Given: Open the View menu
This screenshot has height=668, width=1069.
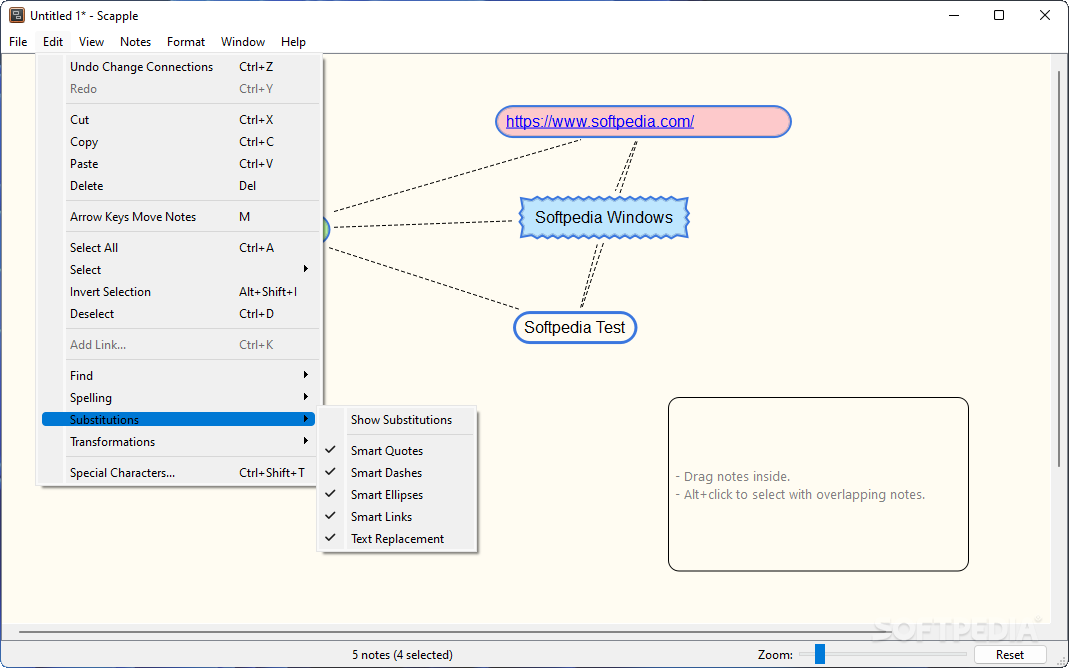Looking at the screenshot, I should pos(91,42).
